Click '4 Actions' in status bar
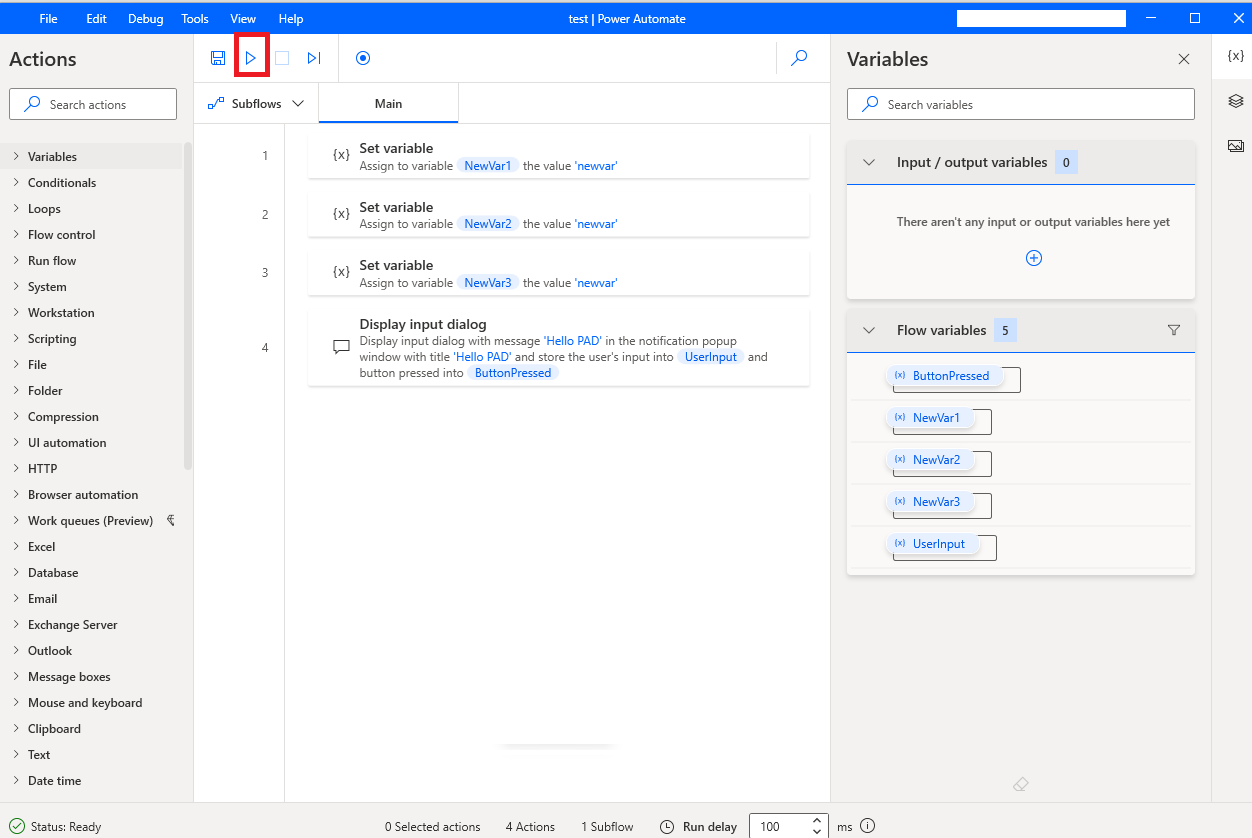Image resolution: width=1252 pixels, height=838 pixels. pos(530,827)
